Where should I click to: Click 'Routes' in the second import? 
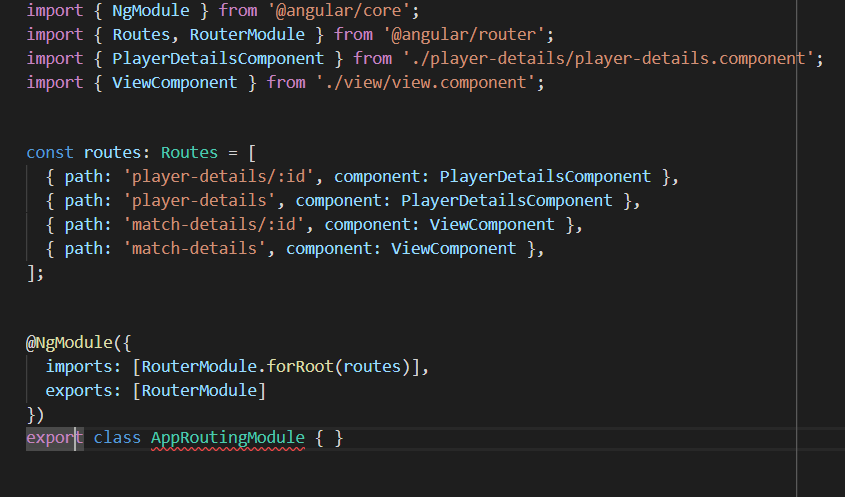click(141, 34)
